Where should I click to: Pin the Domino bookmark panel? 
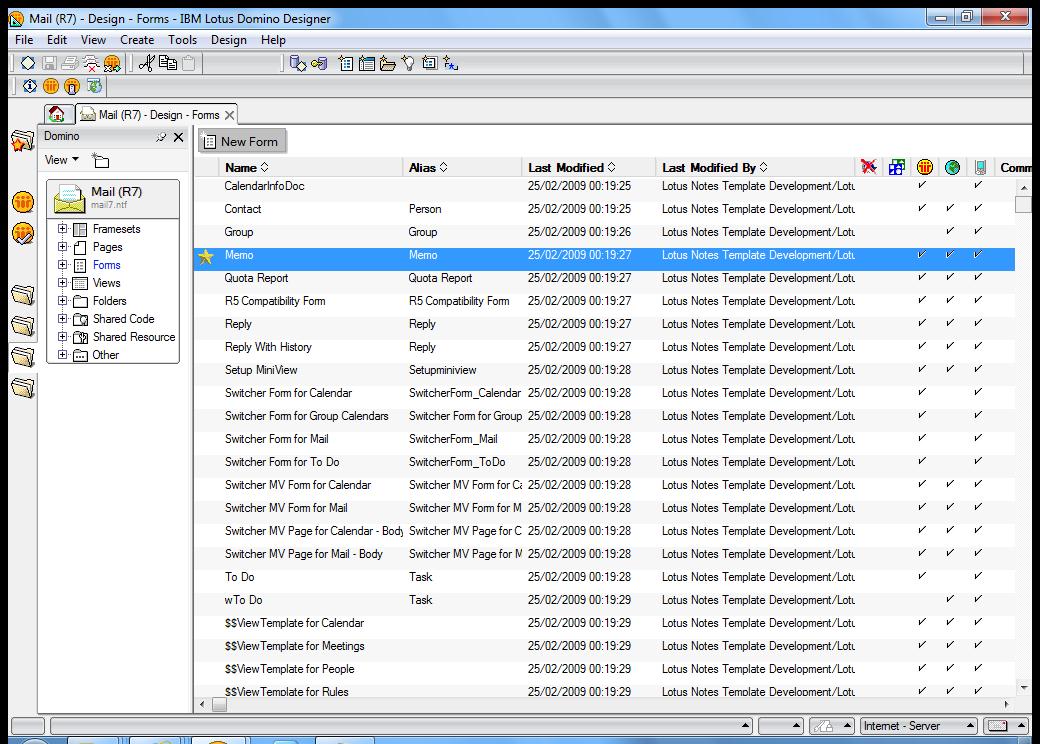pyautogui.click(x=161, y=137)
